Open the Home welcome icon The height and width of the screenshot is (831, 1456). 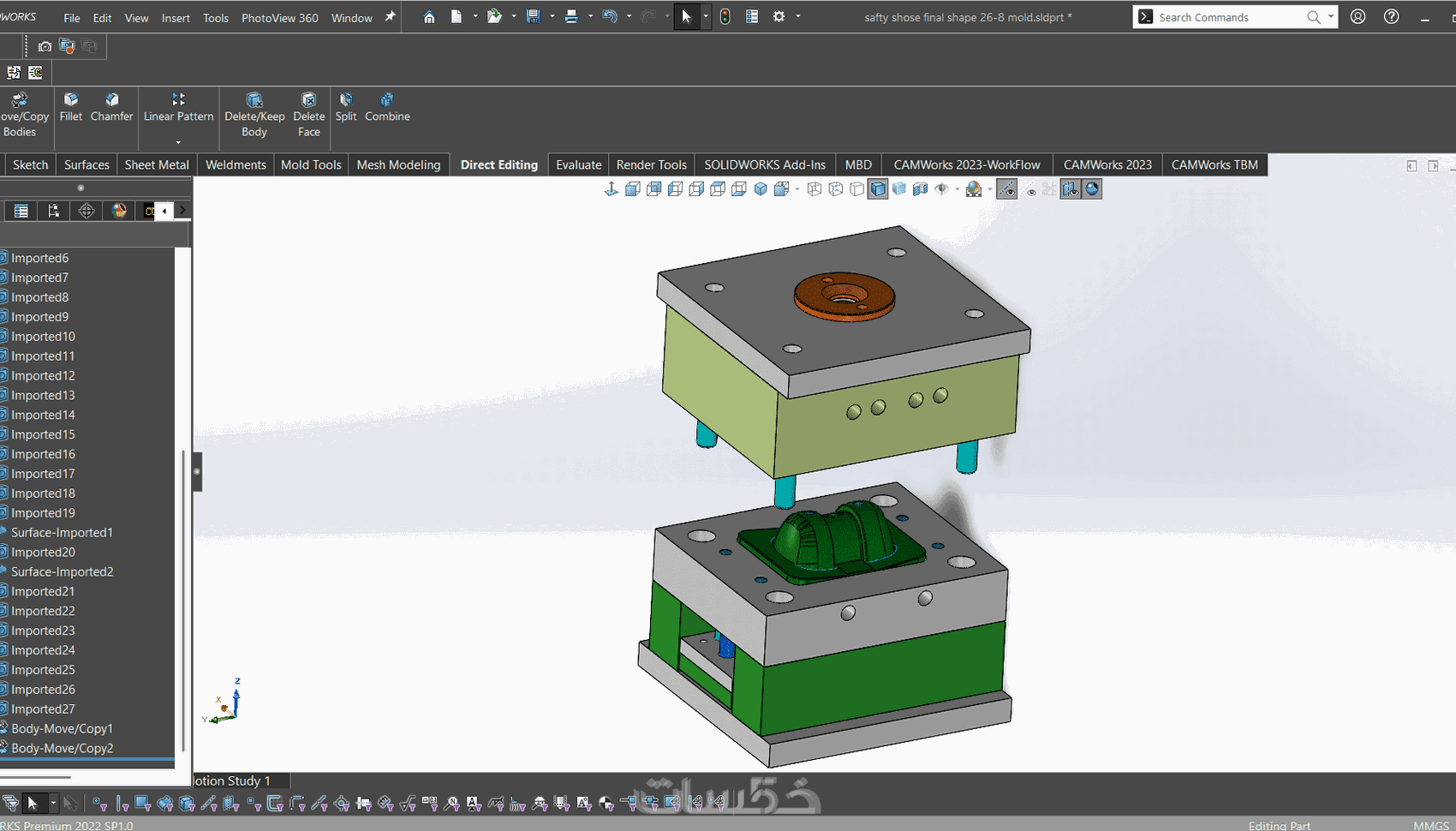[x=429, y=17]
